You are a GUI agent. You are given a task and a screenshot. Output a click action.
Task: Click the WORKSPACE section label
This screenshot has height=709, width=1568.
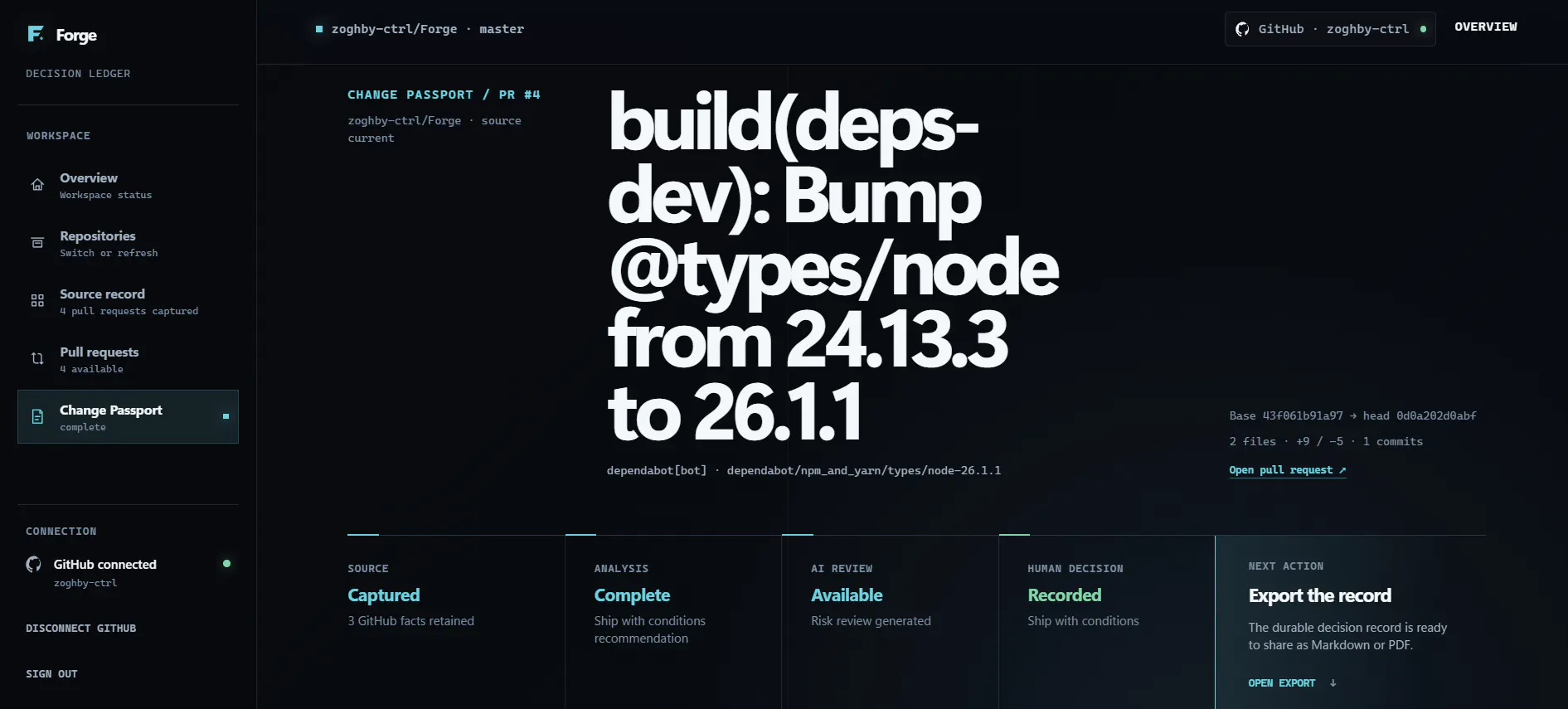pyautogui.click(x=58, y=136)
